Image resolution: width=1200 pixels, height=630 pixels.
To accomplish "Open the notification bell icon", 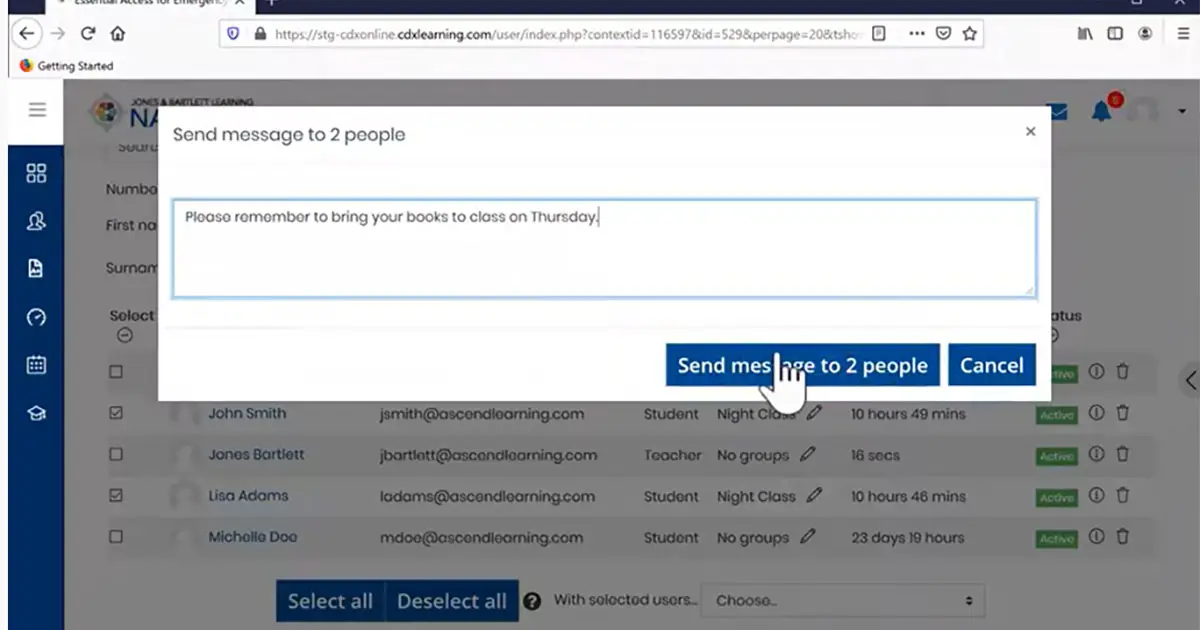I will point(1102,111).
